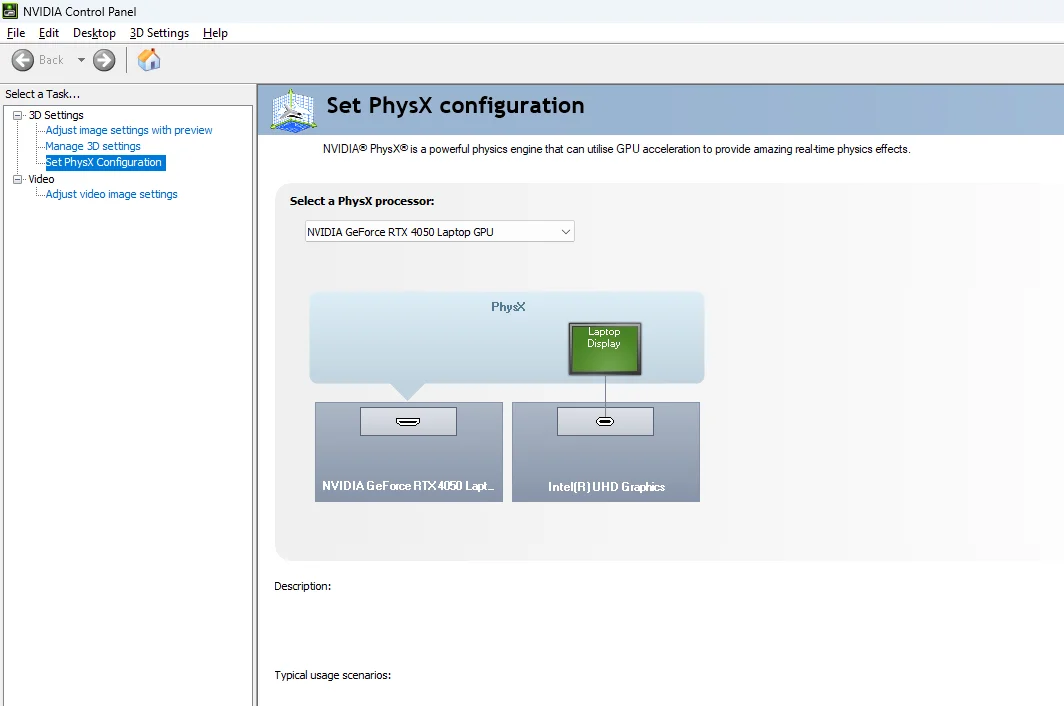1064x706 pixels.
Task: Select Set PhysX Configuration in the tree
Action: point(104,162)
